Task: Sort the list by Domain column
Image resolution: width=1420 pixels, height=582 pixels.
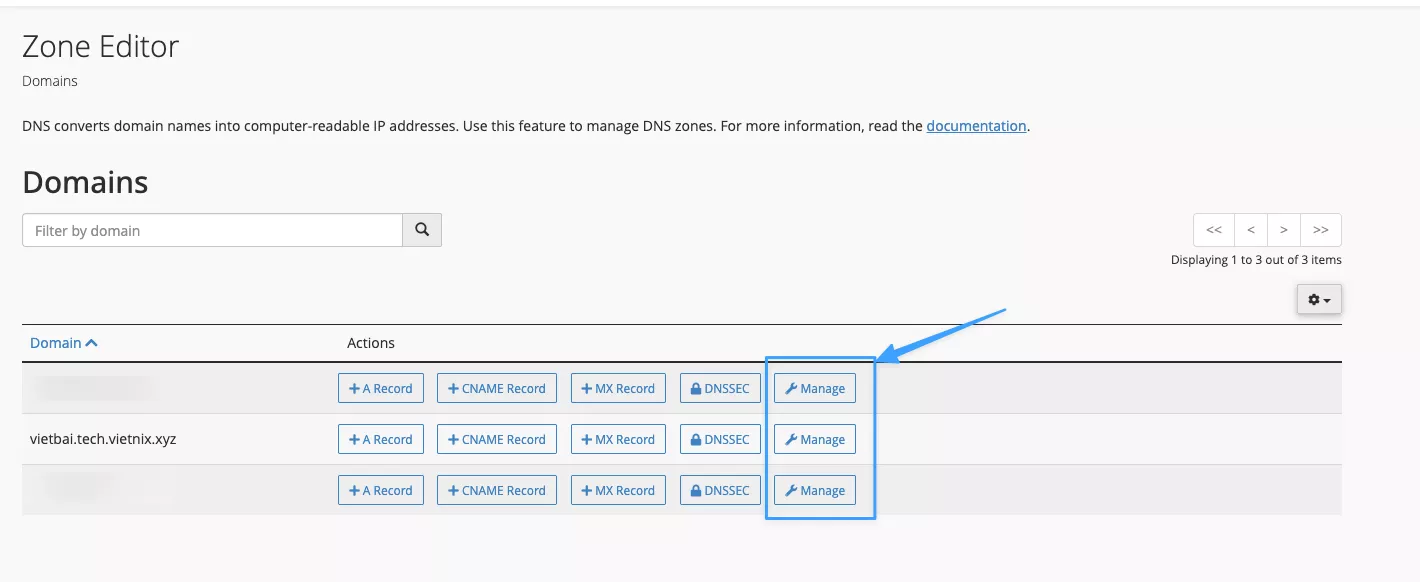Action: (x=63, y=343)
